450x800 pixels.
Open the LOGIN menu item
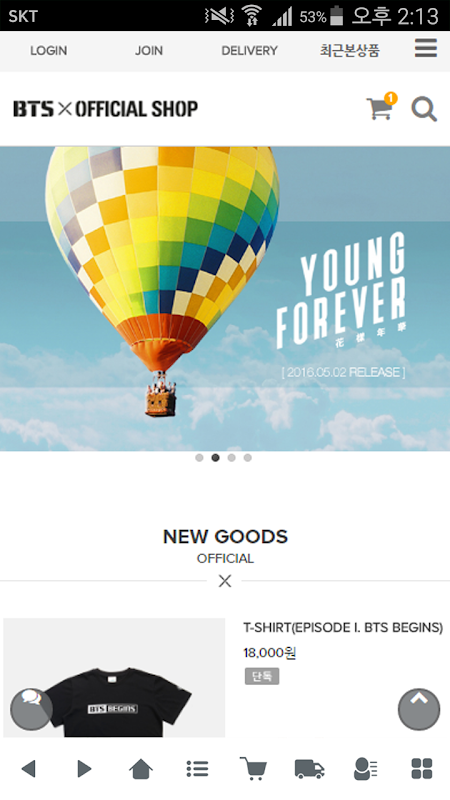pos(48,51)
